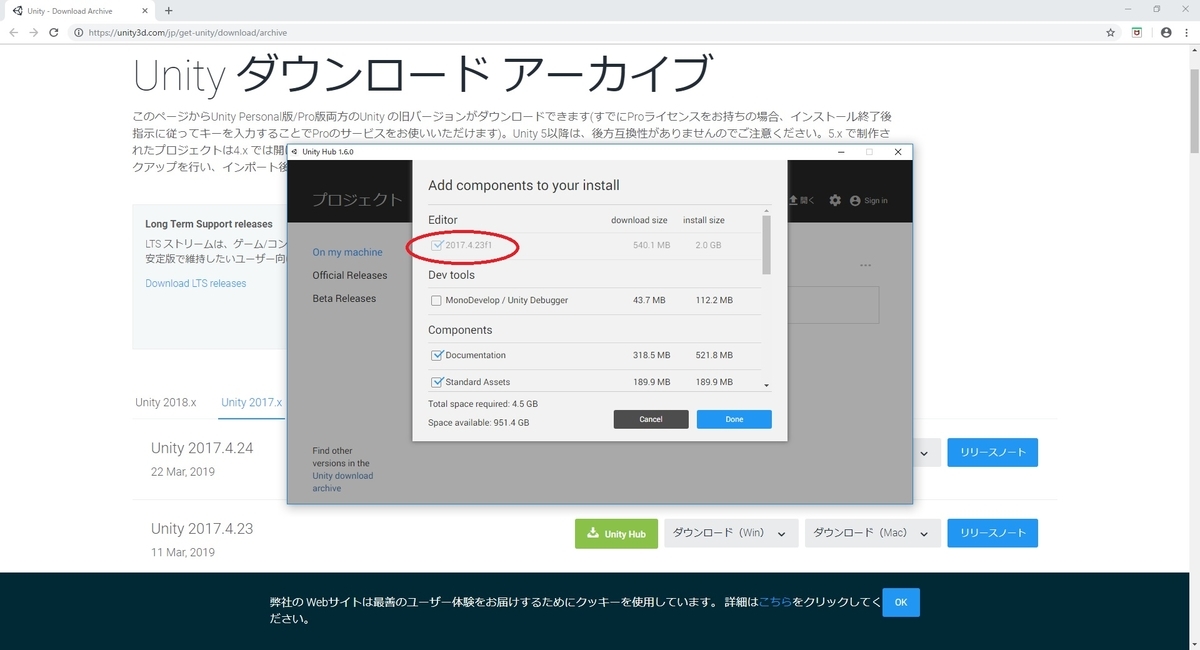Click green Unity Hub button for 2017.4.23
Screen dimensions: 1200x650
point(616,533)
